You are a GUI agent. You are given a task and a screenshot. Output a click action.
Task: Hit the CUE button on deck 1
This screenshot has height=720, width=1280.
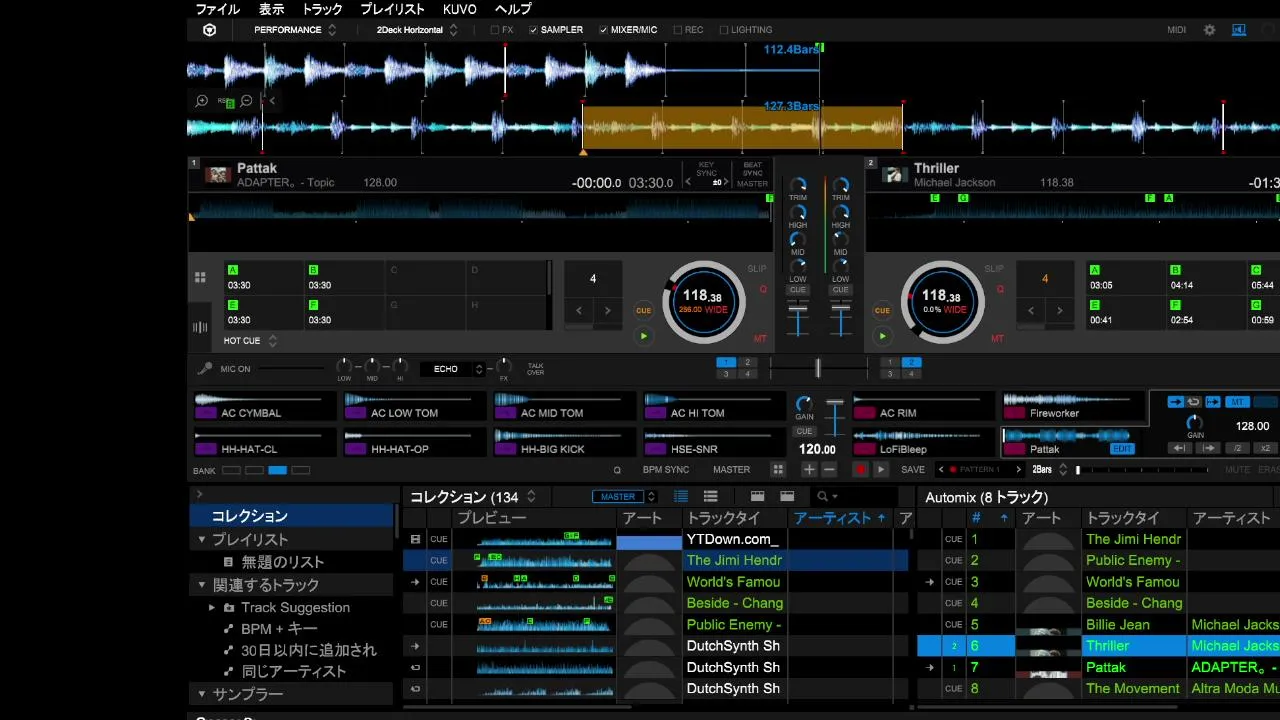[x=644, y=311]
